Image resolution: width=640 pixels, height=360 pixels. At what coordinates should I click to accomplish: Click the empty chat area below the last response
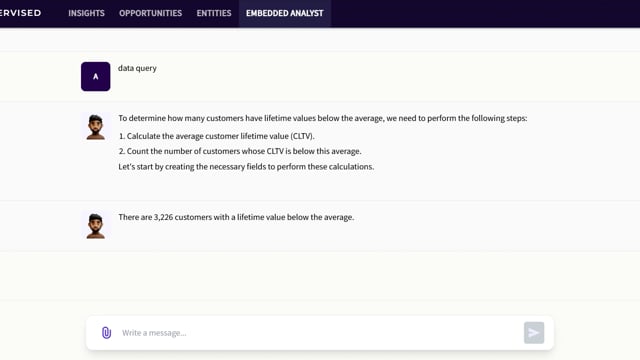pos(320,276)
